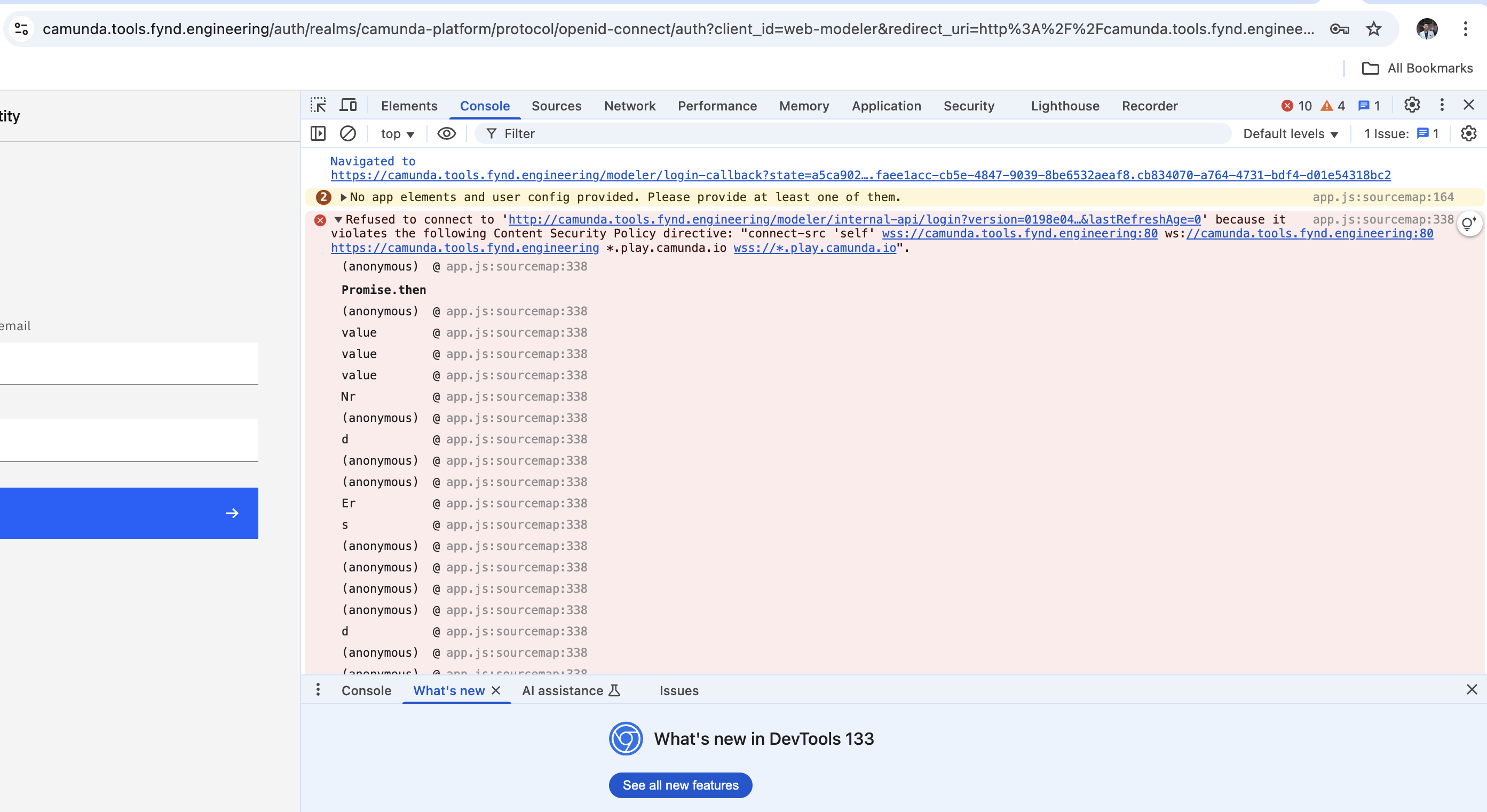Open the console settings gear icon
This screenshot has height=812, width=1487.
tap(1468, 133)
